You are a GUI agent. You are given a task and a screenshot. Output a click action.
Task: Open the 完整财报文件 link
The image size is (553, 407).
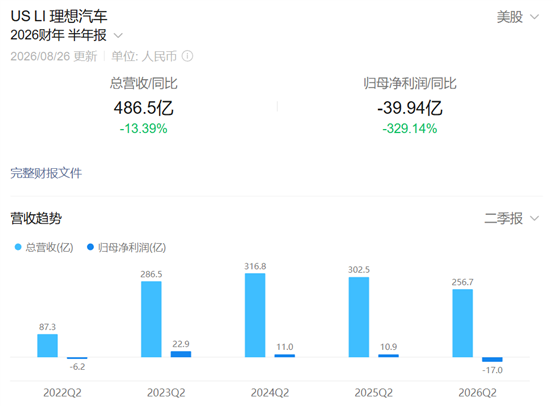46,173
